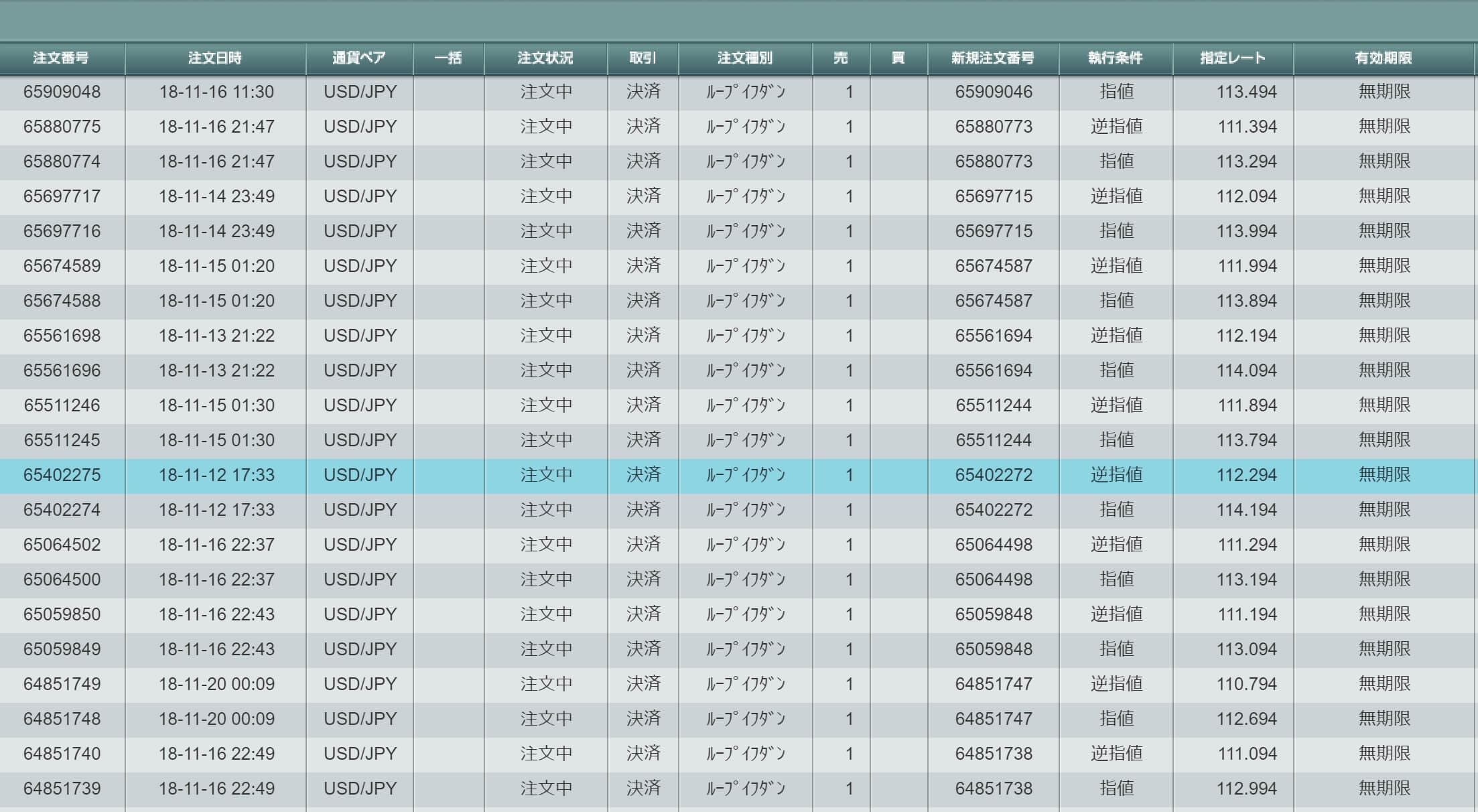Select order number 64851748
The height and width of the screenshot is (812, 1478).
[62, 719]
